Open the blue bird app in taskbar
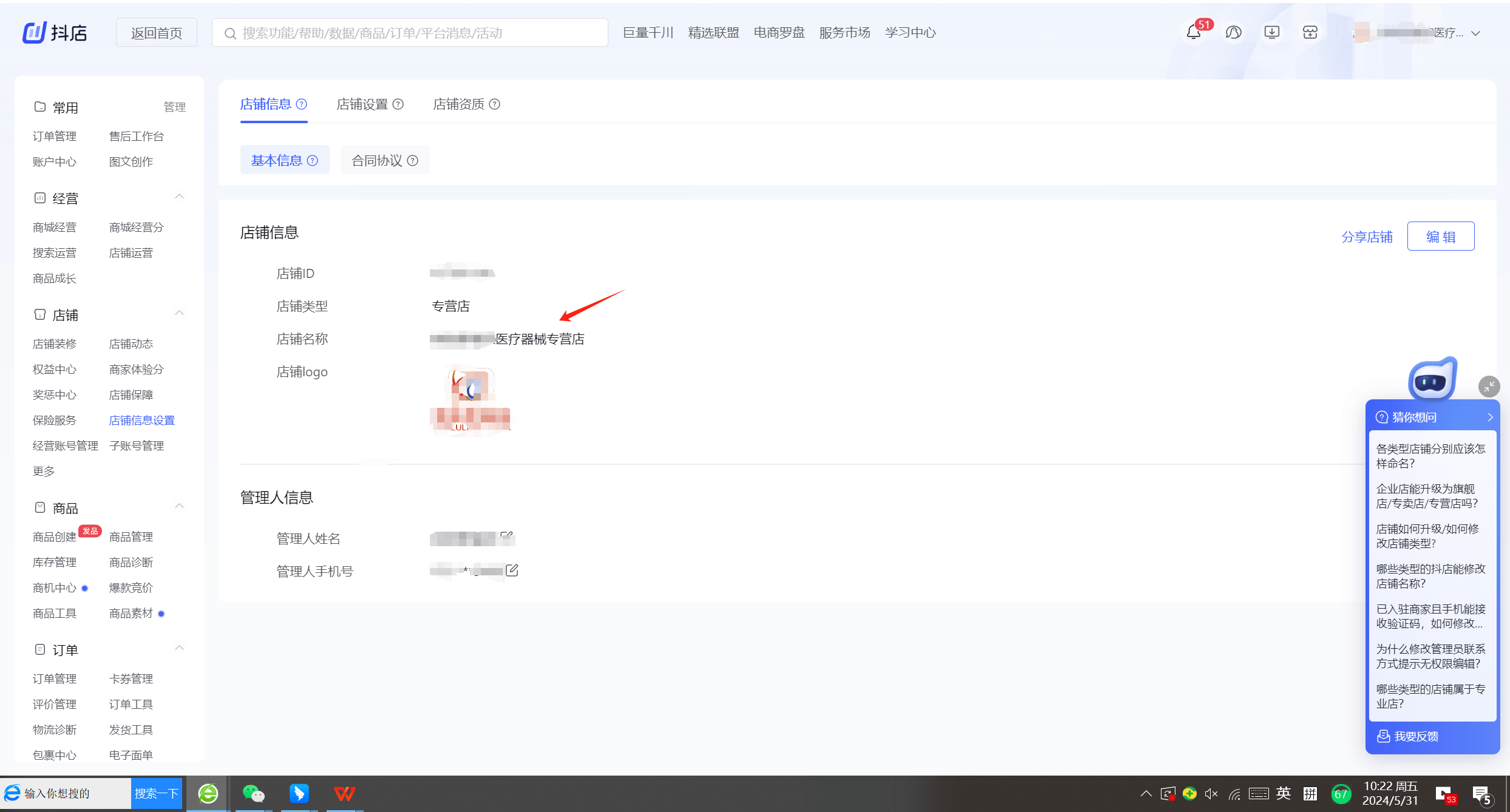The height and width of the screenshot is (812, 1510). 299,793
